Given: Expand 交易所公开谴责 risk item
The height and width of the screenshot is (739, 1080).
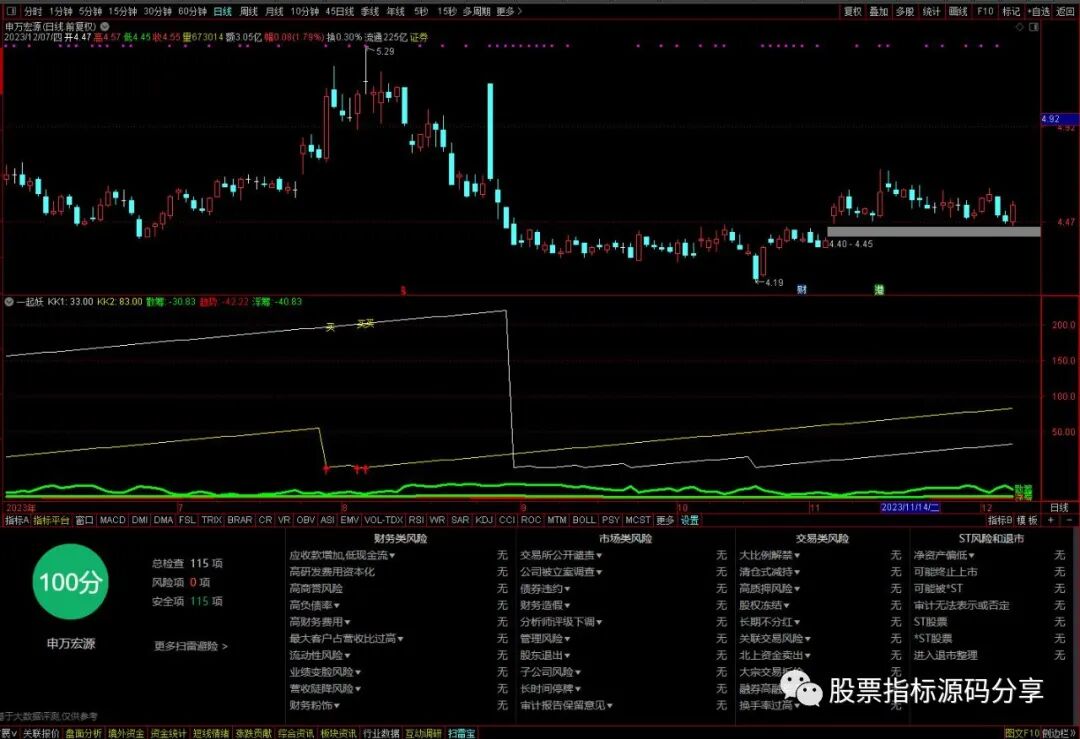Looking at the screenshot, I should coord(561,555).
